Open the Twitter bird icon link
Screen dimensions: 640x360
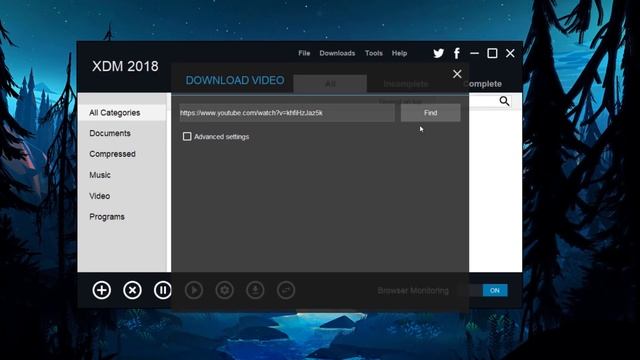click(439, 53)
